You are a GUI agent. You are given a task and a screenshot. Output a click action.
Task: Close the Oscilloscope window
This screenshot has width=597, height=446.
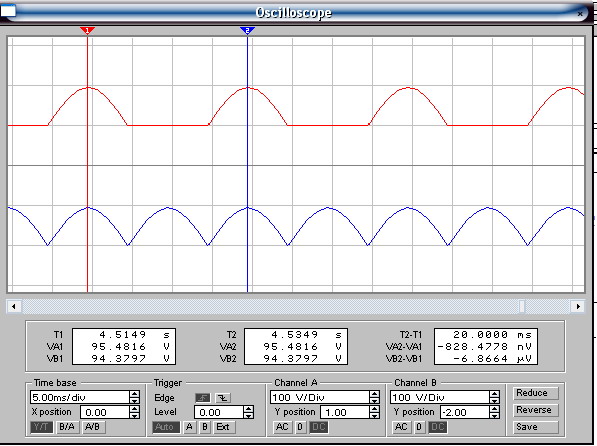pyautogui.click(x=580, y=14)
